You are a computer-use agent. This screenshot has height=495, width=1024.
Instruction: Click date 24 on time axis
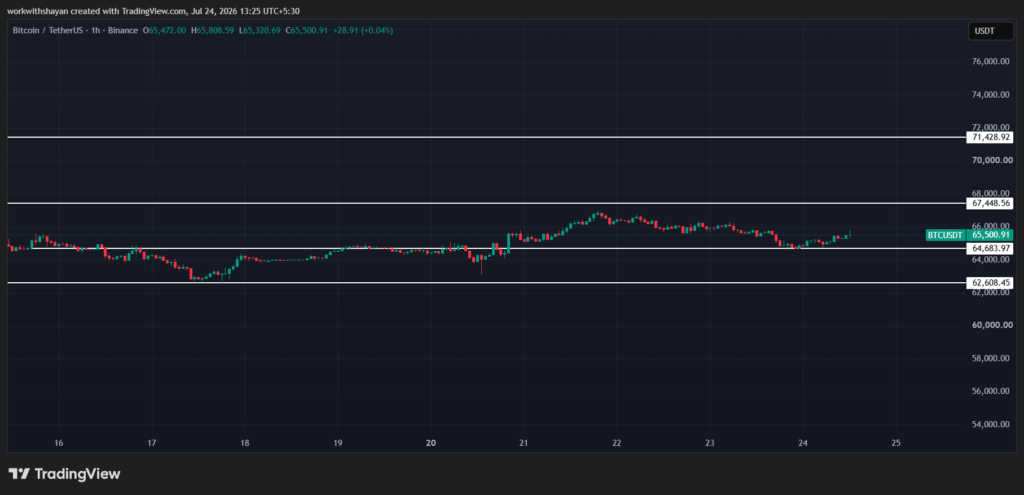(x=803, y=443)
